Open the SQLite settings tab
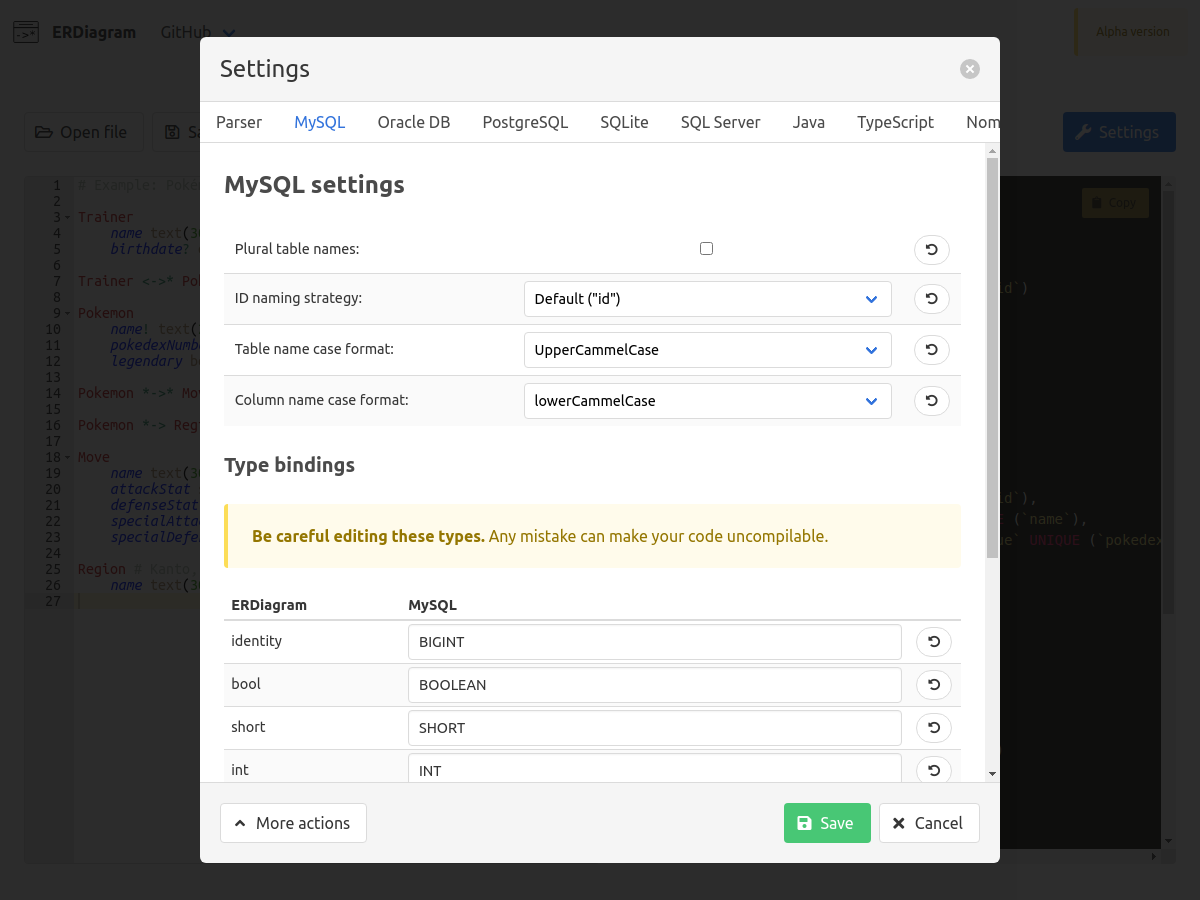Viewport: 1200px width, 900px height. [624, 122]
